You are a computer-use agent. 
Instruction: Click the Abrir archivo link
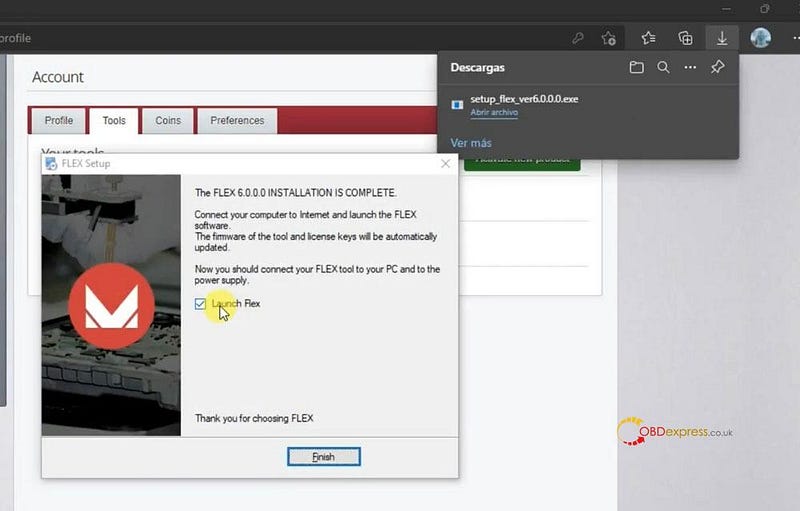tap(494, 112)
